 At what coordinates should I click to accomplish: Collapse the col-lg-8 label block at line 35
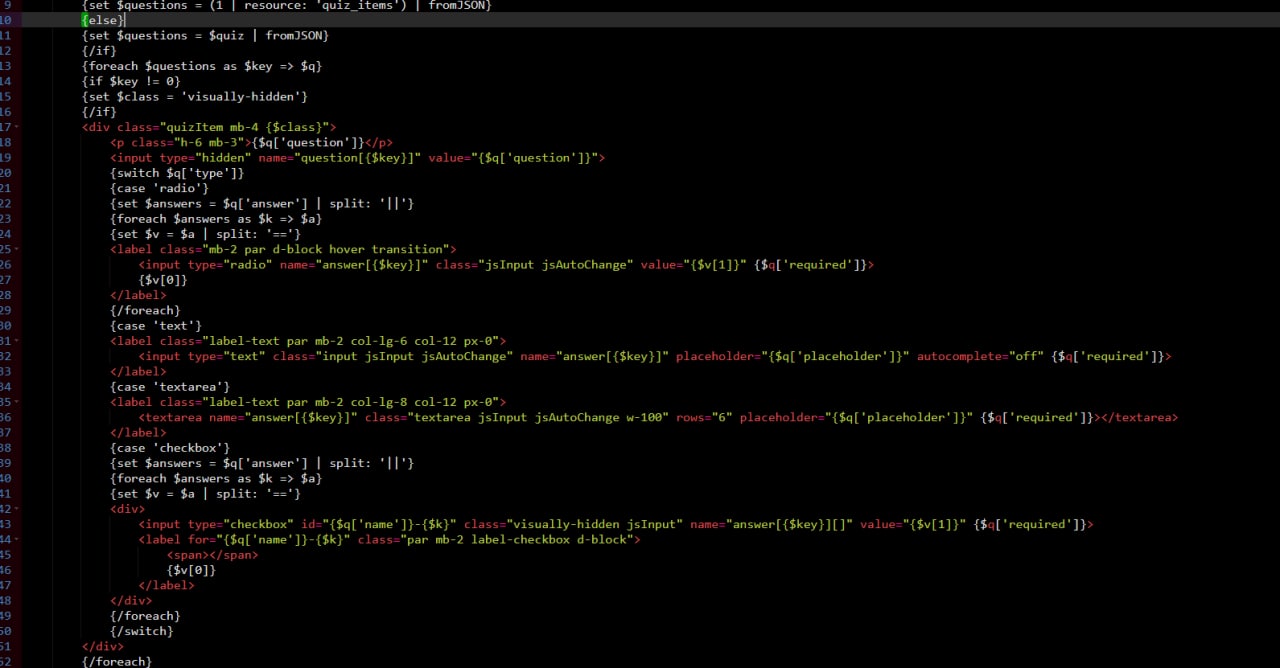click(17, 402)
